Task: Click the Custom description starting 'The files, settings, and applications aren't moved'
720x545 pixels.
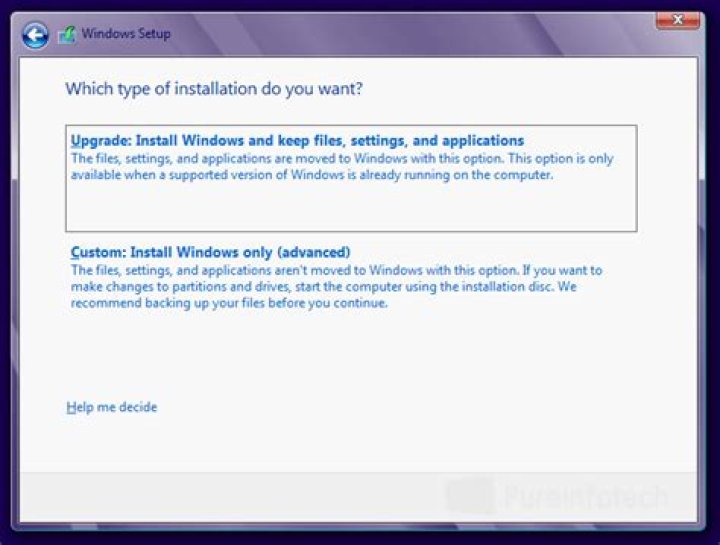Action: (x=336, y=287)
